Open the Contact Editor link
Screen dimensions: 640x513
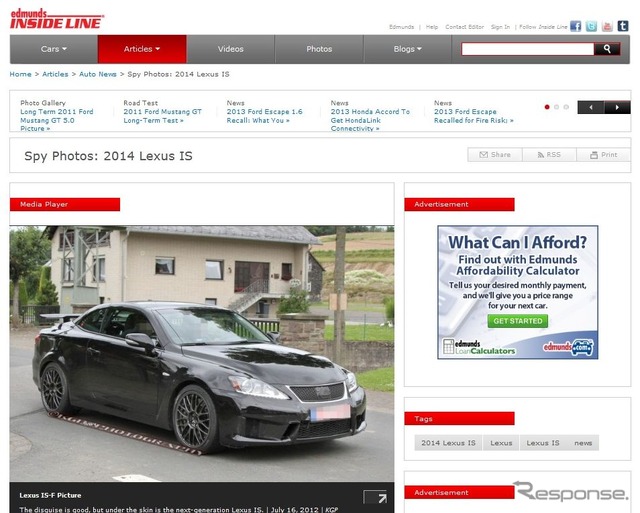point(464,27)
